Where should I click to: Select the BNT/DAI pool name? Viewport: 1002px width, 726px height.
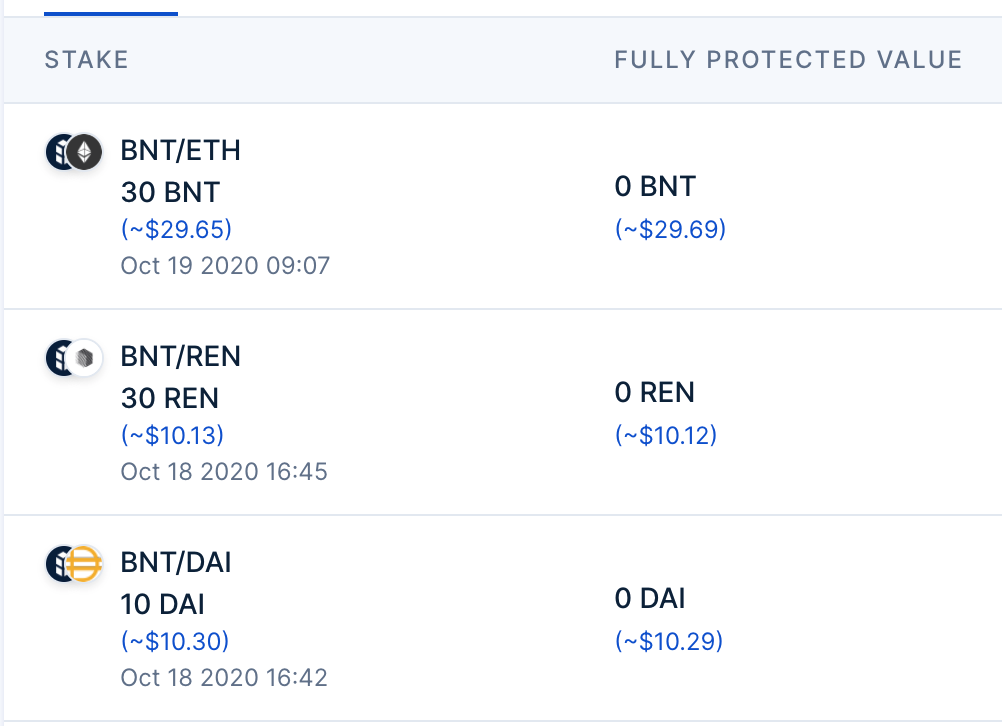coord(176,563)
